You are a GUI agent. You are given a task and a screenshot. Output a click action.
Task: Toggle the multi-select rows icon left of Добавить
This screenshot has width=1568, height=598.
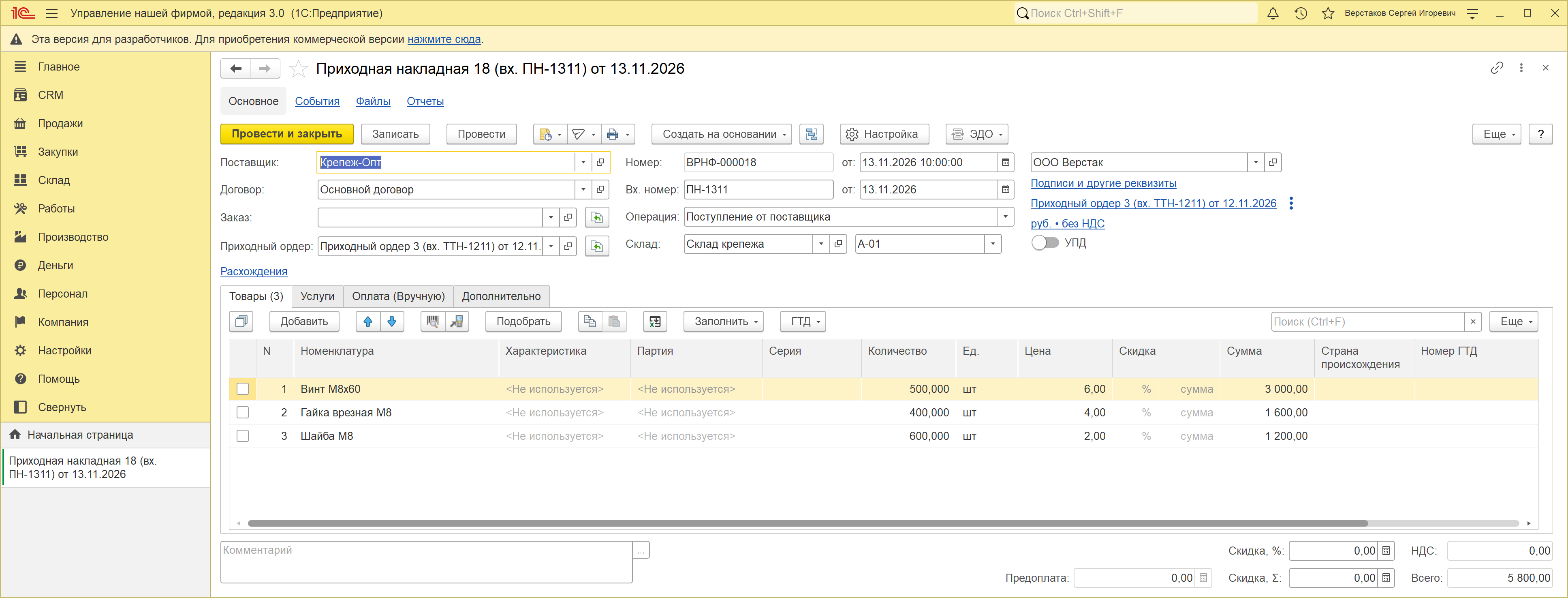tap(241, 322)
